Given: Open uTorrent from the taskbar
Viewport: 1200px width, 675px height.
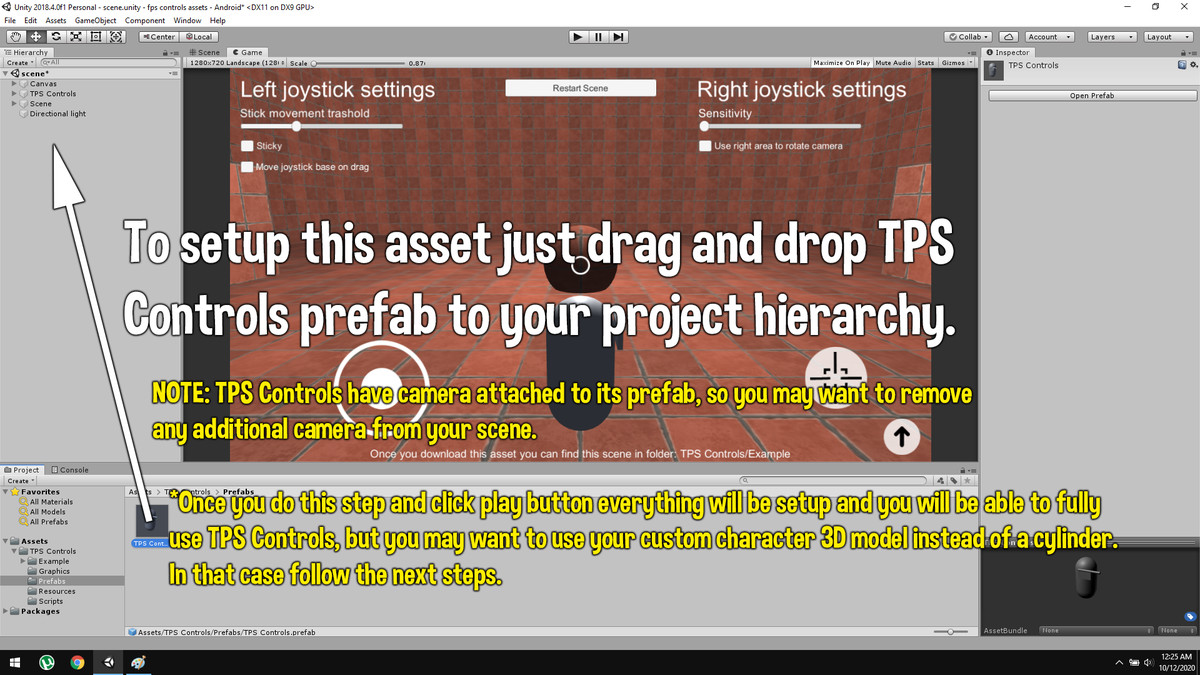Looking at the screenshot, I should click(x=46, y=662).
